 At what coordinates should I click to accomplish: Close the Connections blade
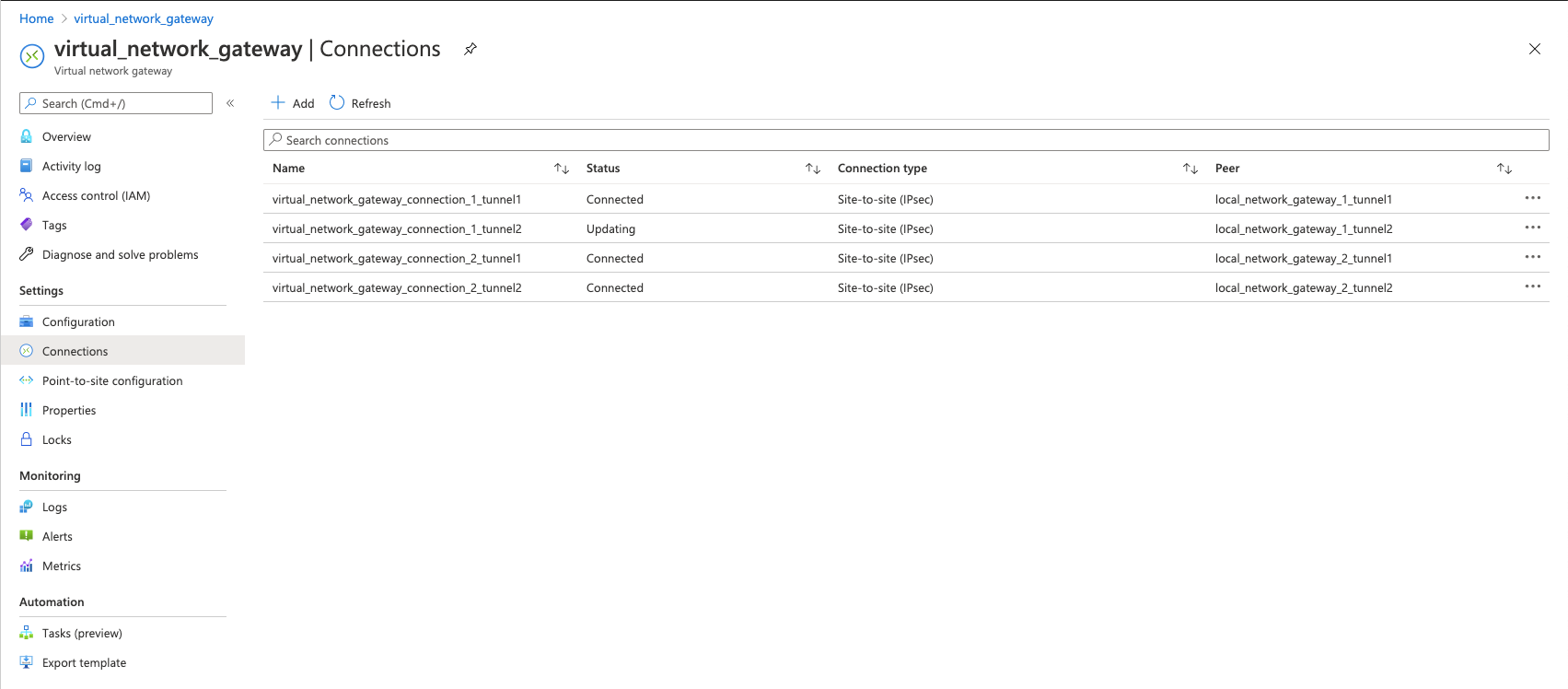coord(1534,49)
